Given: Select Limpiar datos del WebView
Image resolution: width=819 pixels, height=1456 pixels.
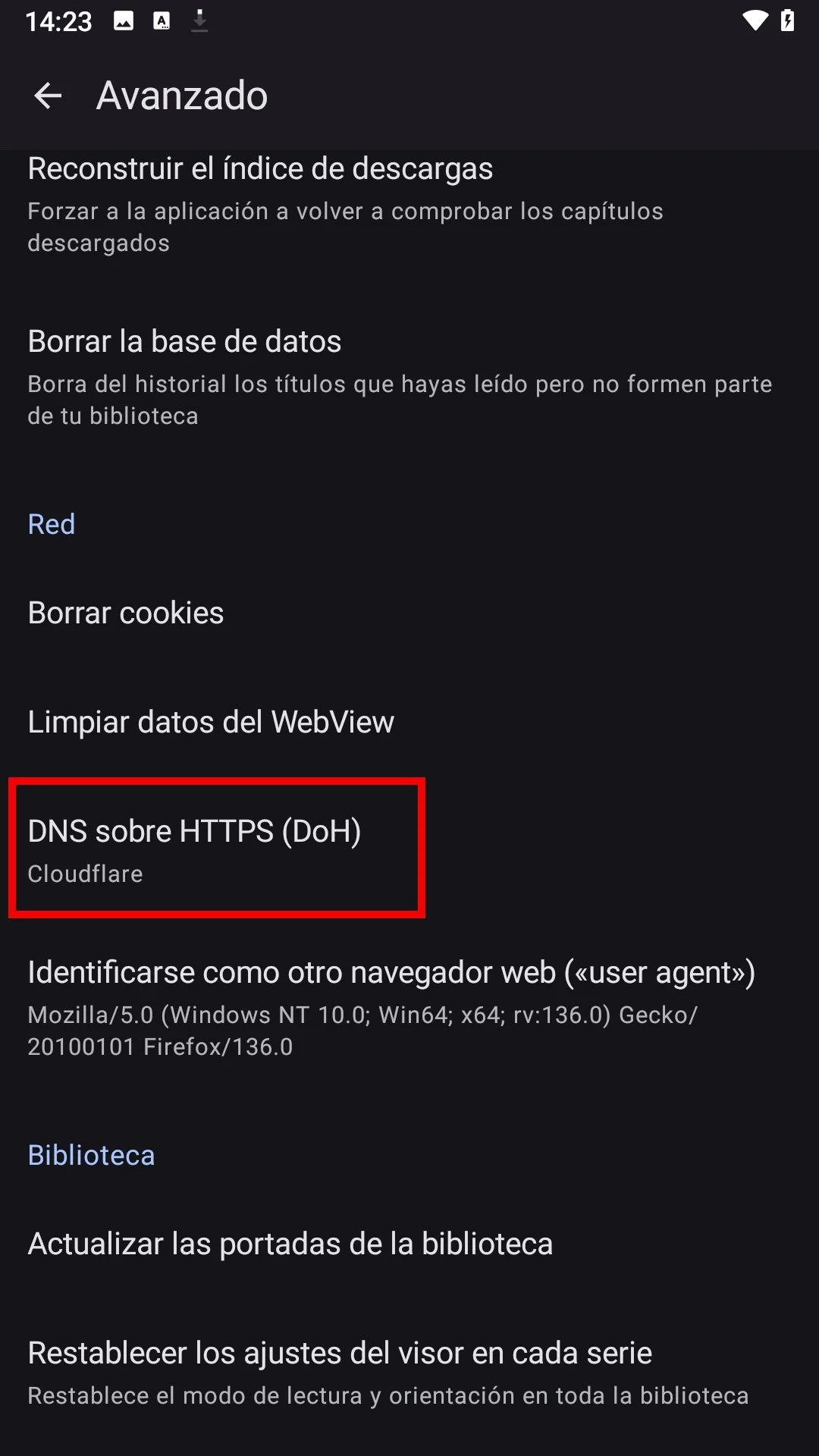Looking at the screenshot, I should [409, 722].
